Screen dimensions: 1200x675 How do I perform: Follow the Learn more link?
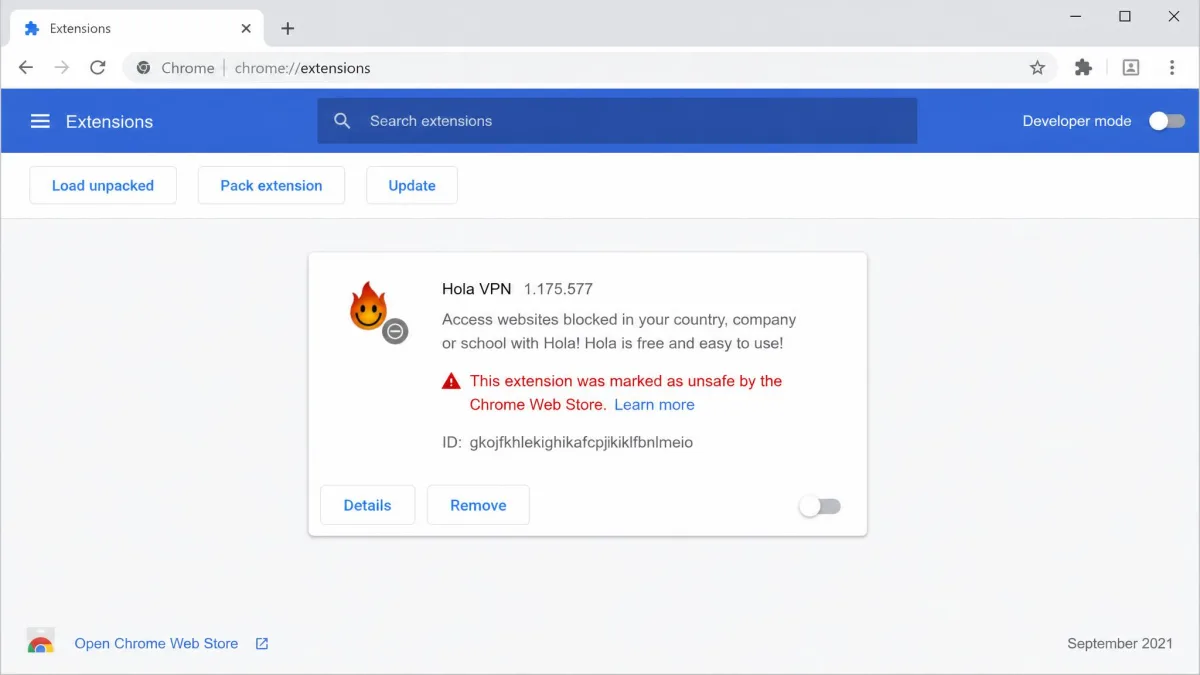tap(654, 405)
